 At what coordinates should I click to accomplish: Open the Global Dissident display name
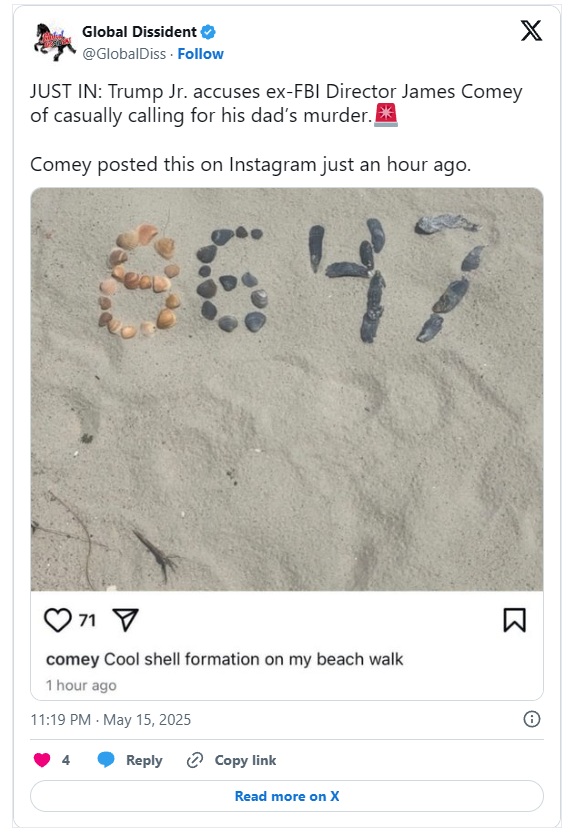[139, 32]
